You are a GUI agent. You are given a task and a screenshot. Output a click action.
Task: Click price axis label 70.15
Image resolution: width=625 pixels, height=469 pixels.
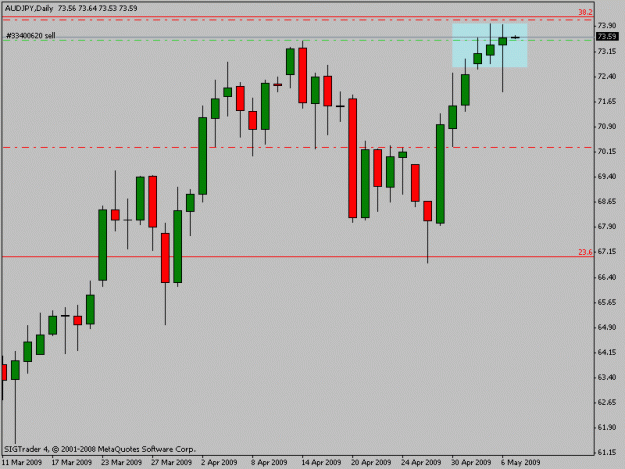tap(607, 151)
